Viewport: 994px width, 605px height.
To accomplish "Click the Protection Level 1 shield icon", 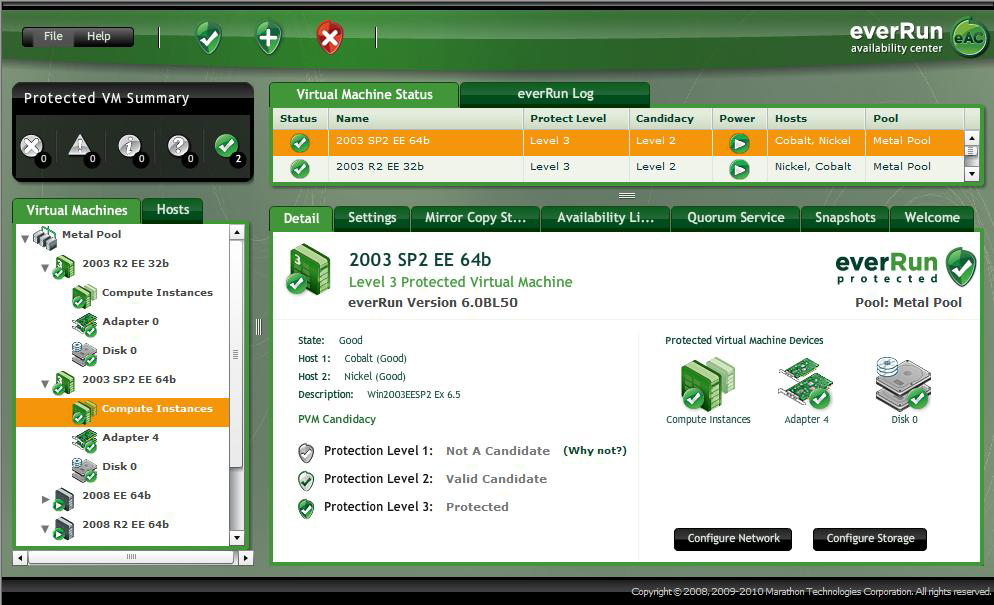I will (306, 453).
